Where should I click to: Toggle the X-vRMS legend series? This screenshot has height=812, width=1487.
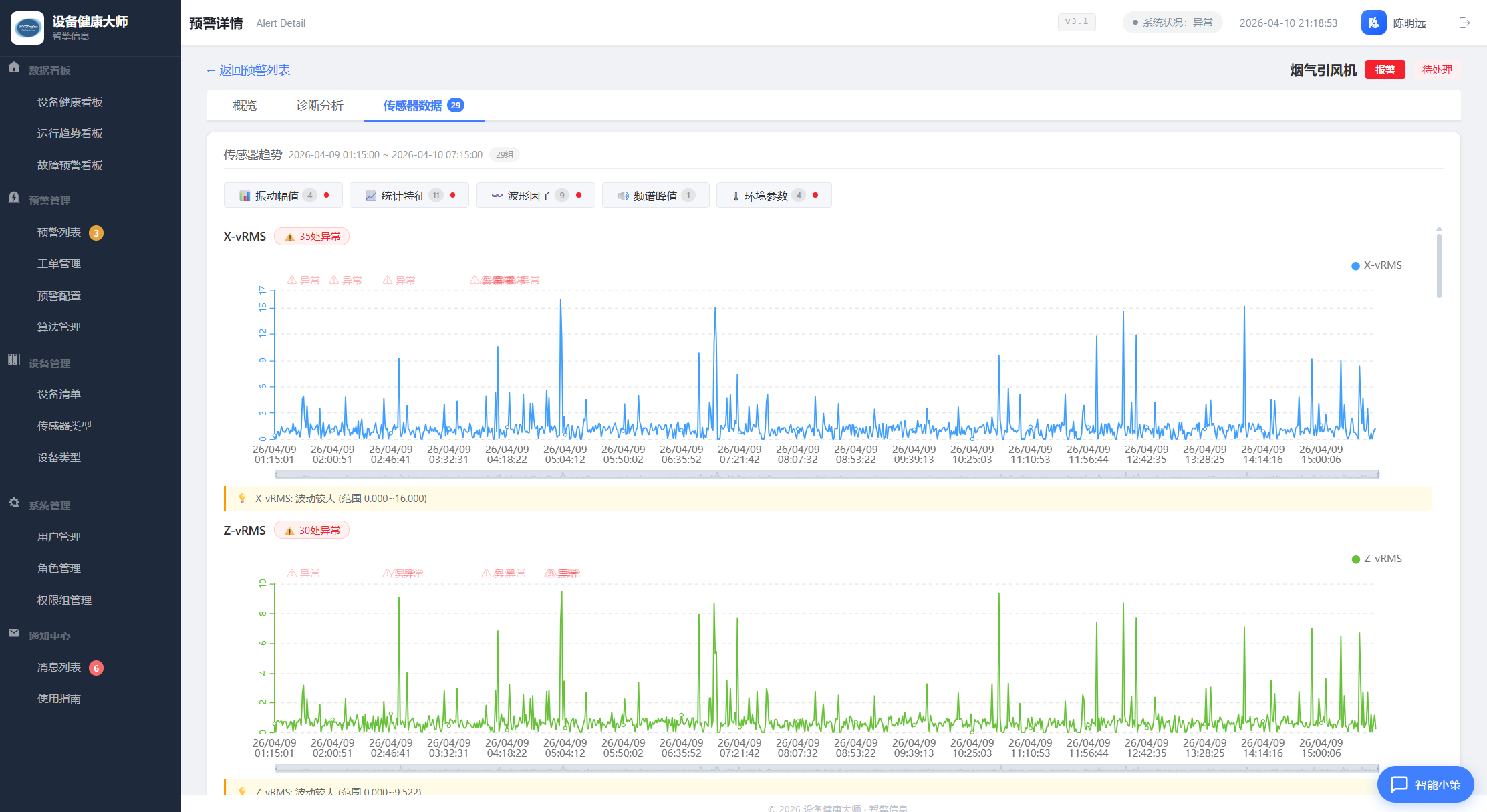(1376, 265)
